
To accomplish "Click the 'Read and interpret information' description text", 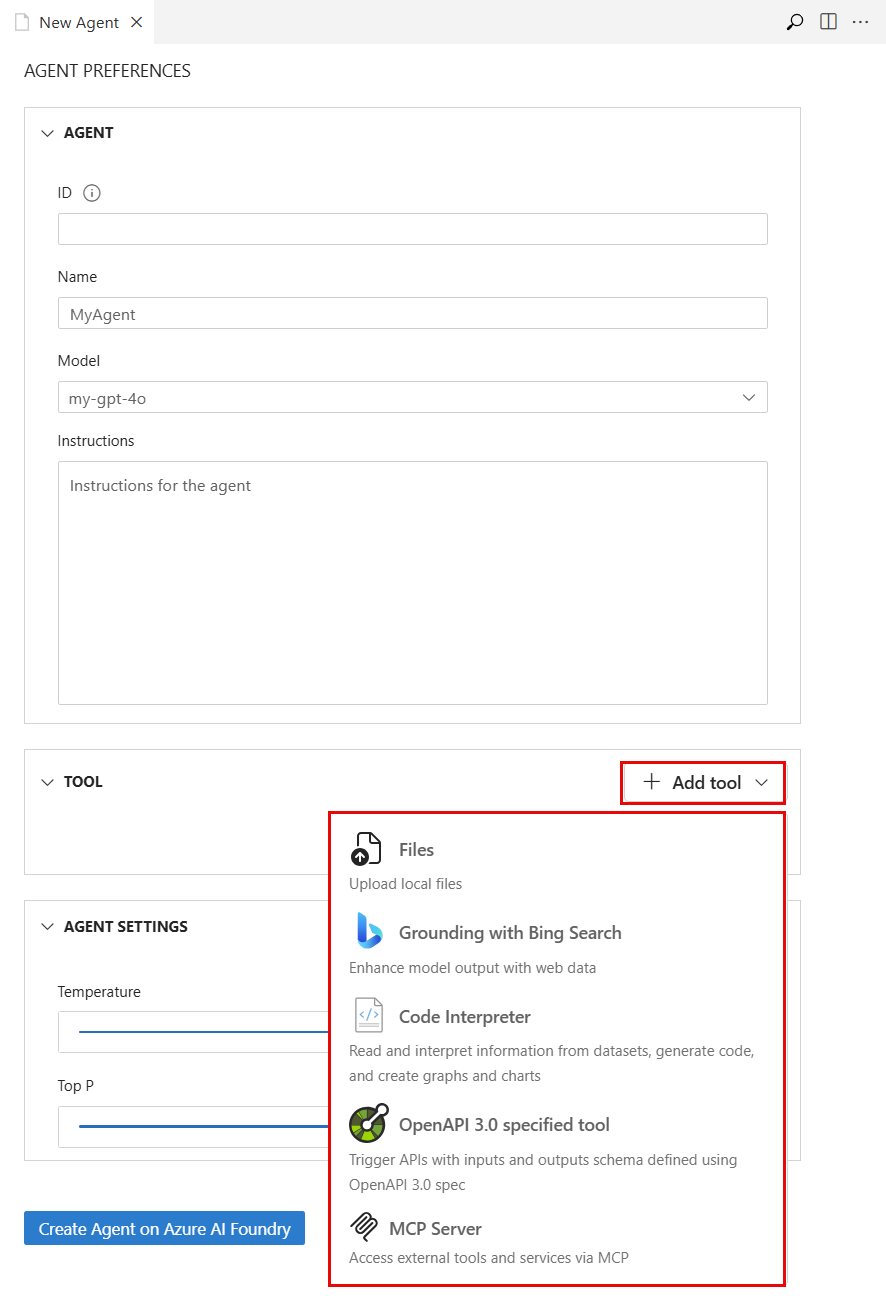I will click(x=552, y=1063).
